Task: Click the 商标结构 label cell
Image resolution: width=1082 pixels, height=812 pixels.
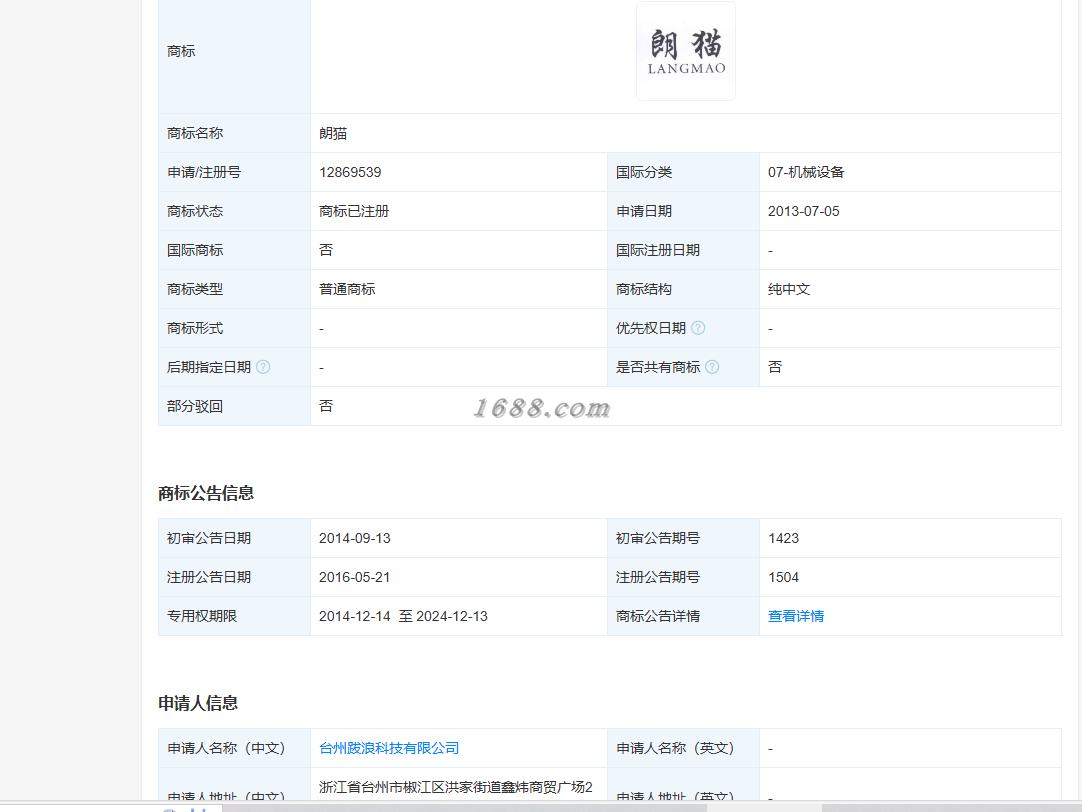Action: click(x=683, y=289)
